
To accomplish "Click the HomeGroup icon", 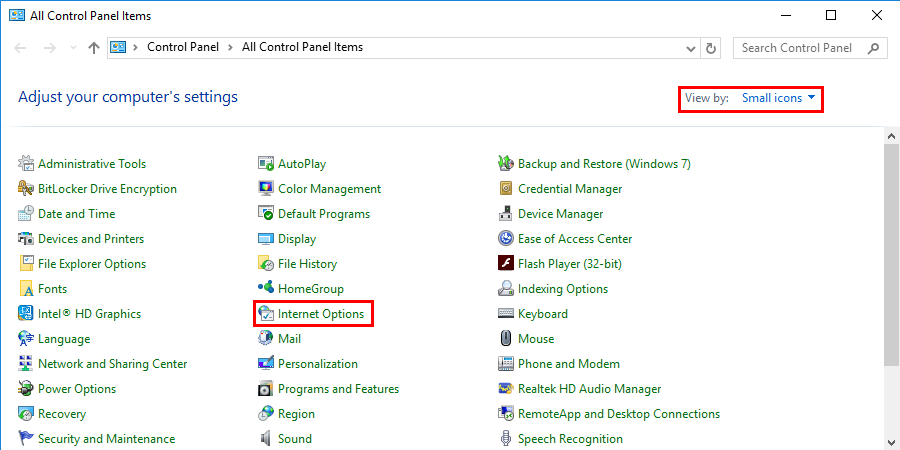I will tap(266, 289).
